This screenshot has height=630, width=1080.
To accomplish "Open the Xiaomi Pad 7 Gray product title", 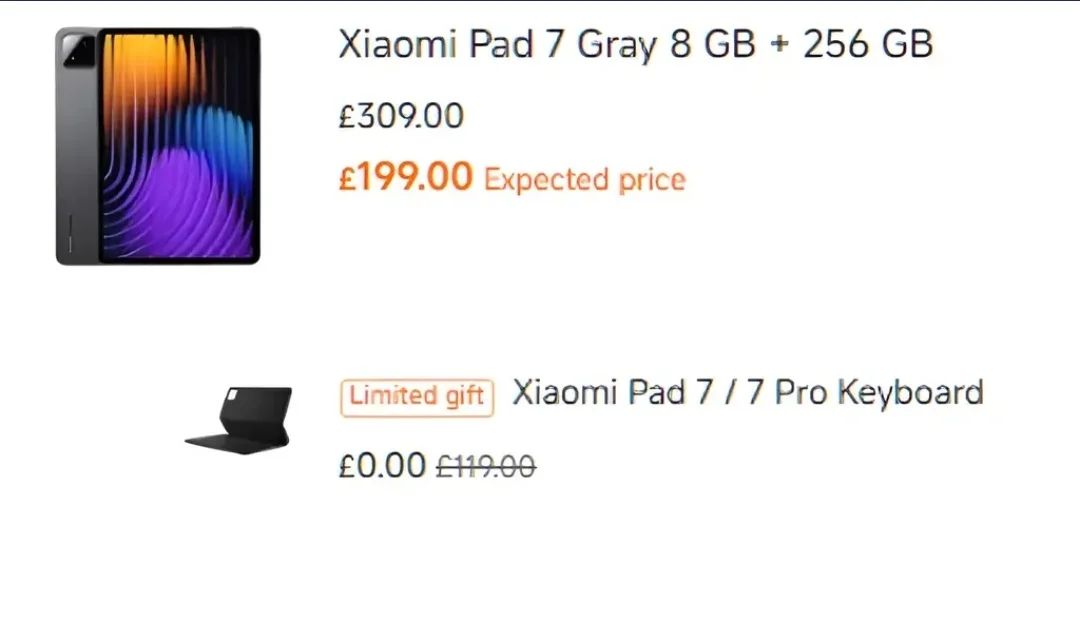I will point(635,45).
